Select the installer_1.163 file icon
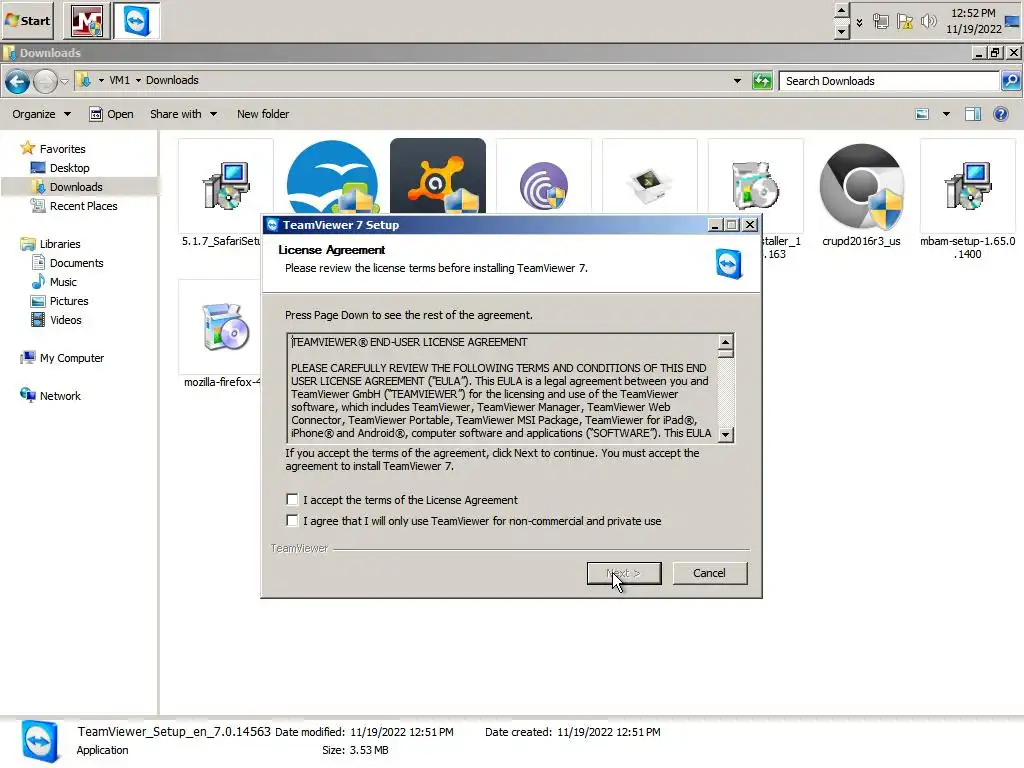The width and height of the screenshot is (1024, 768). click(x=756, y=185)
